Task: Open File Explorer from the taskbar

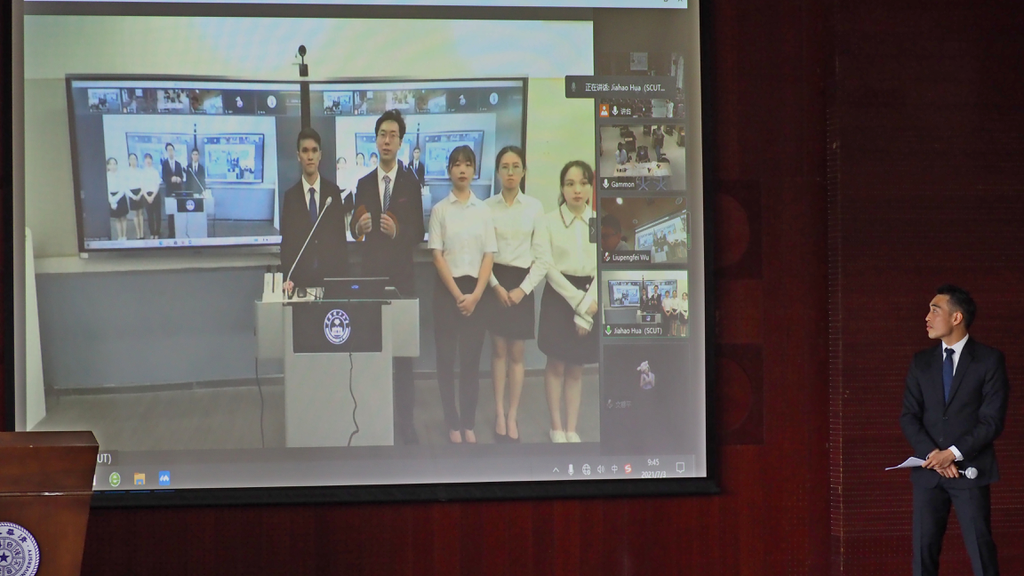Action: pos(140,479)
